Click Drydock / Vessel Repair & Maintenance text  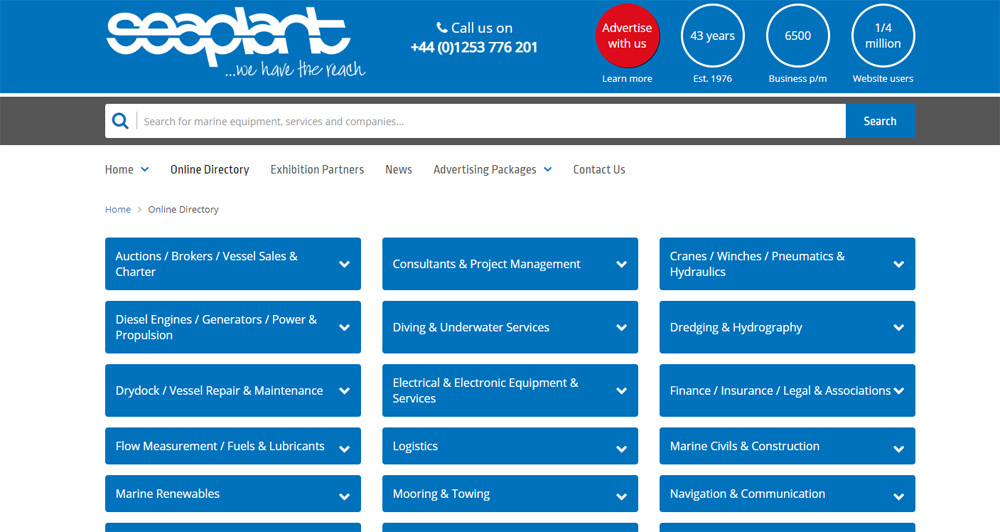[219, 390]
